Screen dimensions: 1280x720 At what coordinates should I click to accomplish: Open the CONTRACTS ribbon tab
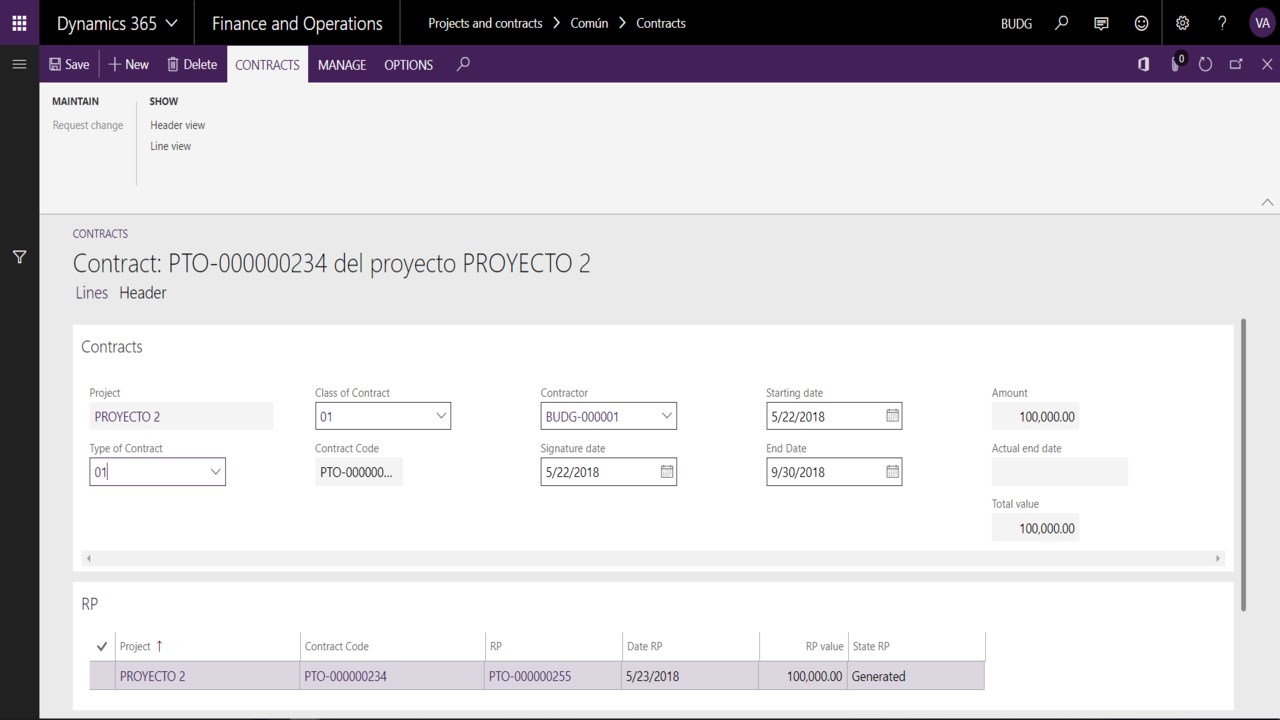point(267,64)
